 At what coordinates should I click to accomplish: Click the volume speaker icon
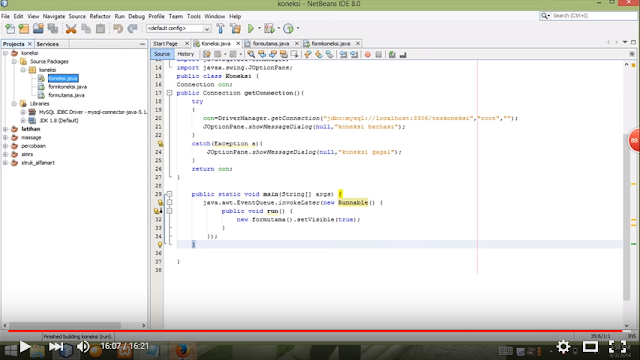pos(83,347)
